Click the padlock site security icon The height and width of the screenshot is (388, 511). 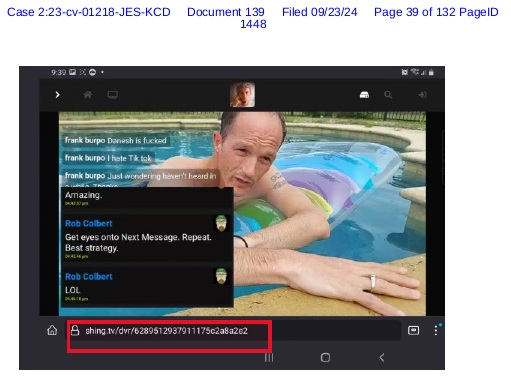[75, 330]
